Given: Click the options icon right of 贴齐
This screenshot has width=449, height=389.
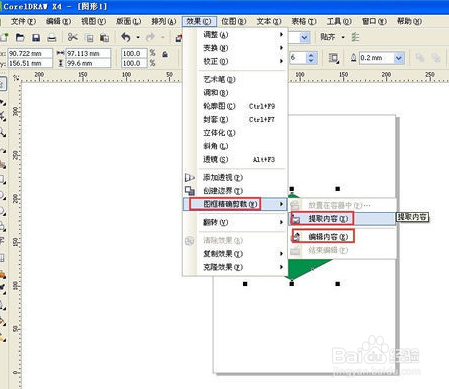Looking at the screenshot, I should point(355,37).
